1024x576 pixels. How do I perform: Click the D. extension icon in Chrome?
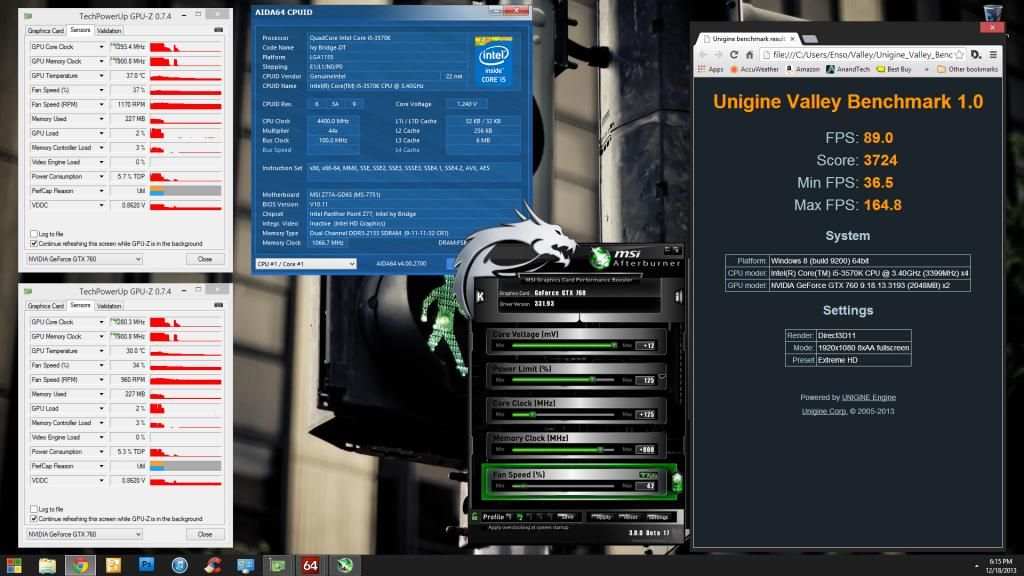[x=976, y=55]
